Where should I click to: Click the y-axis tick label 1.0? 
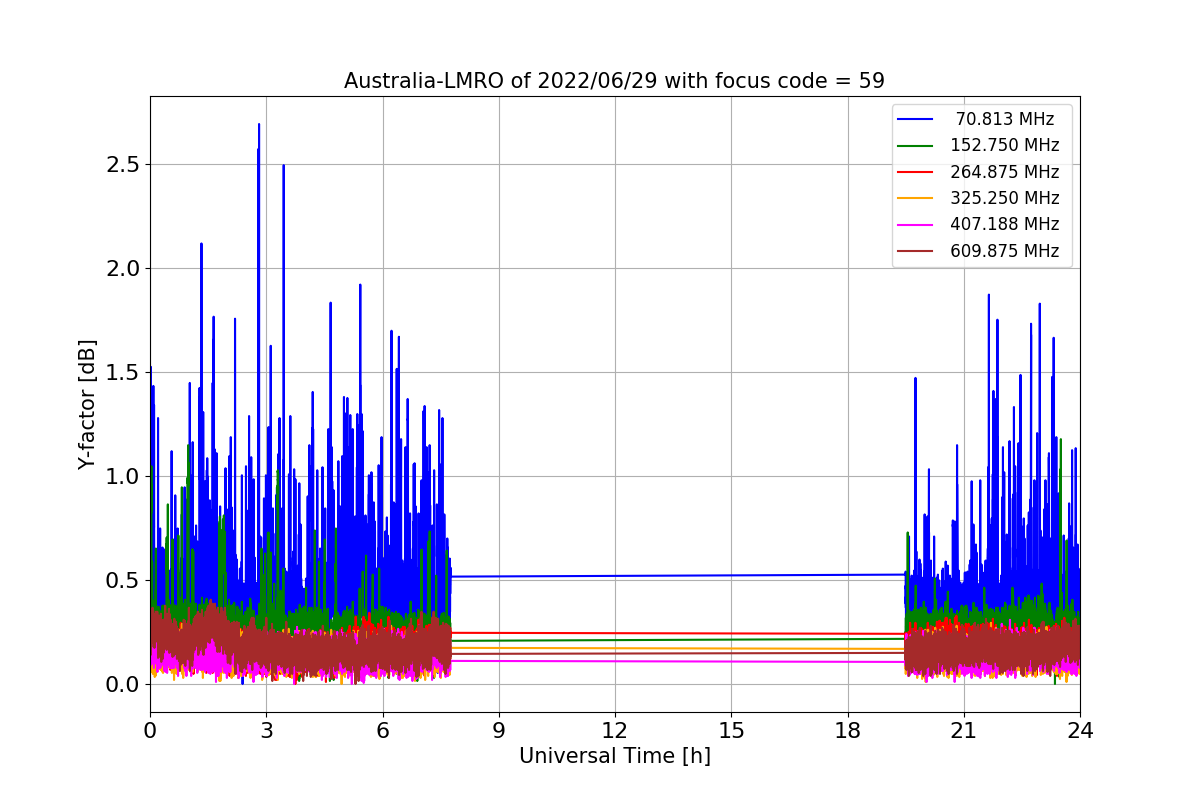(123, 476)
